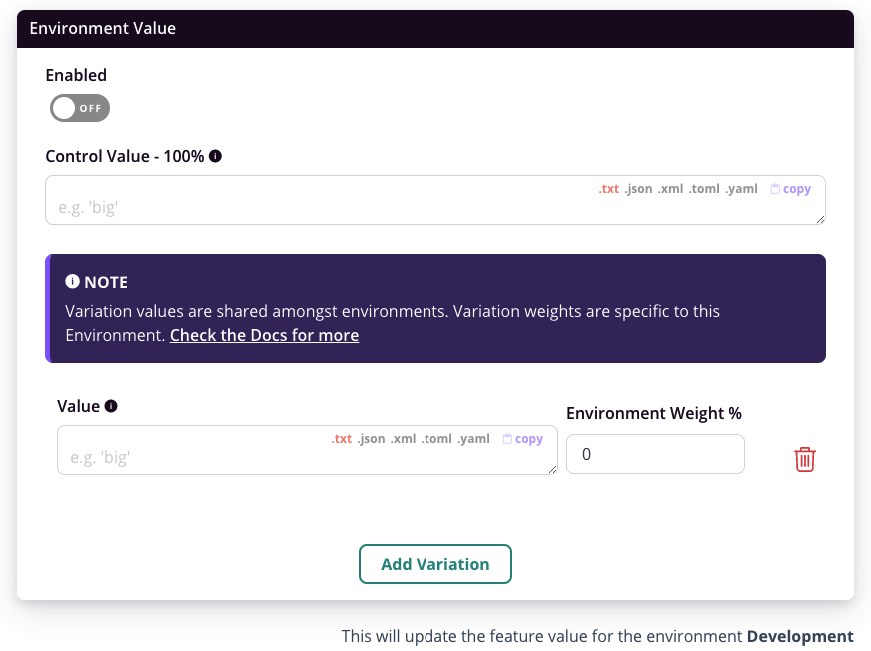Toggle the Enabled switch on
Screen dimensions: 871x651
[x=79, y=107]
